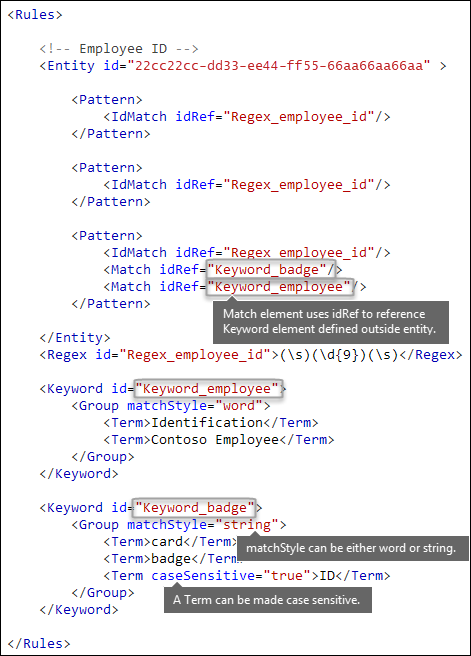The width and height of the screenshot is (471, 656).
Task: Select the matchStyle "word" value
Action: click(x=239, y=406)
